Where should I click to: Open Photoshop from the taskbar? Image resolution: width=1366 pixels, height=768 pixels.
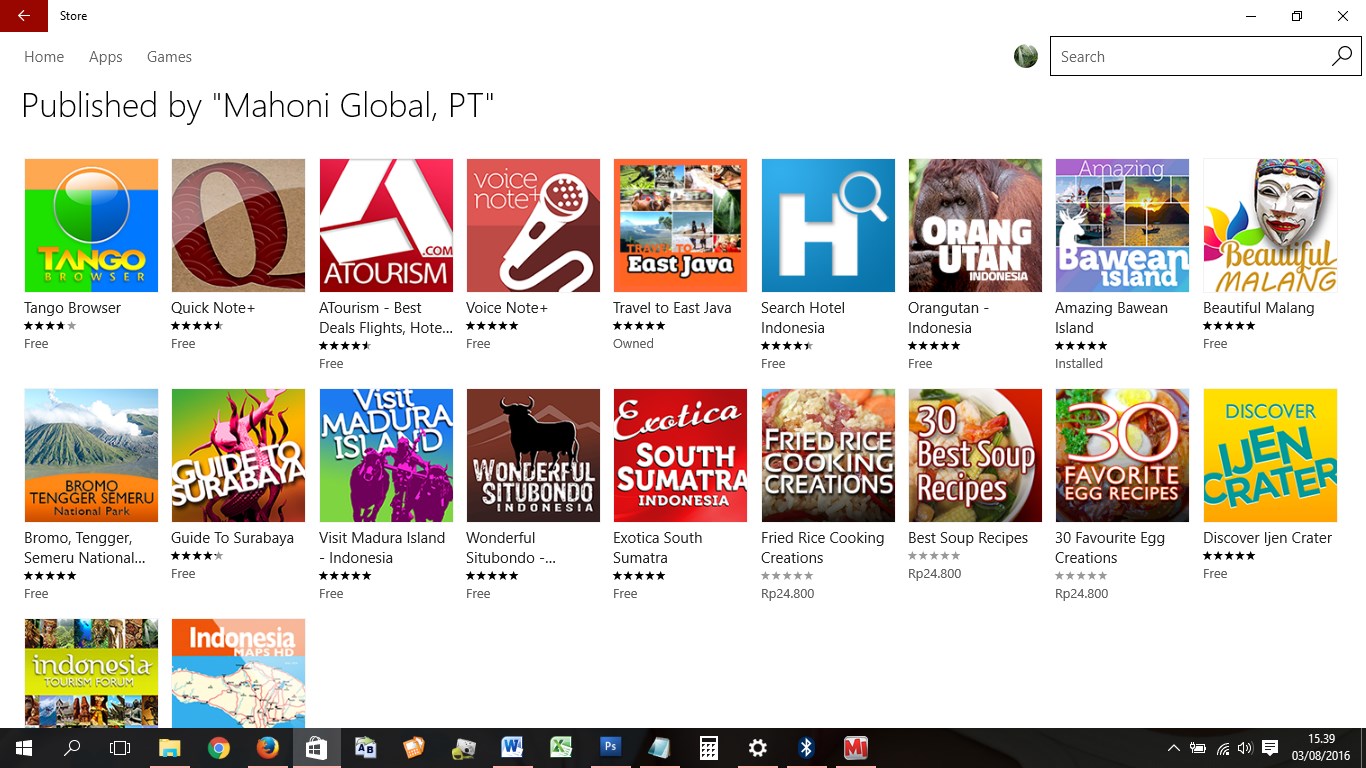point(610,748)
